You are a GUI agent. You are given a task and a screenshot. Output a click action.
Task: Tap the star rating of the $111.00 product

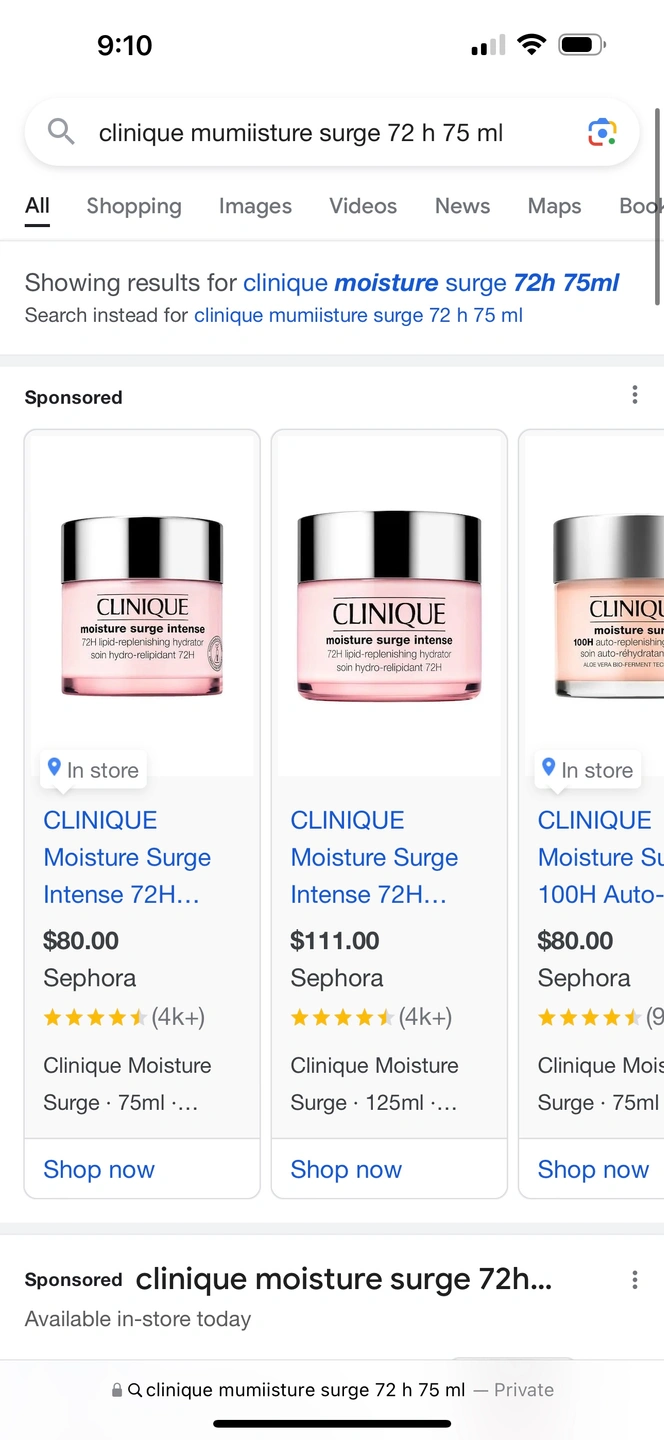pos(342,1018)
